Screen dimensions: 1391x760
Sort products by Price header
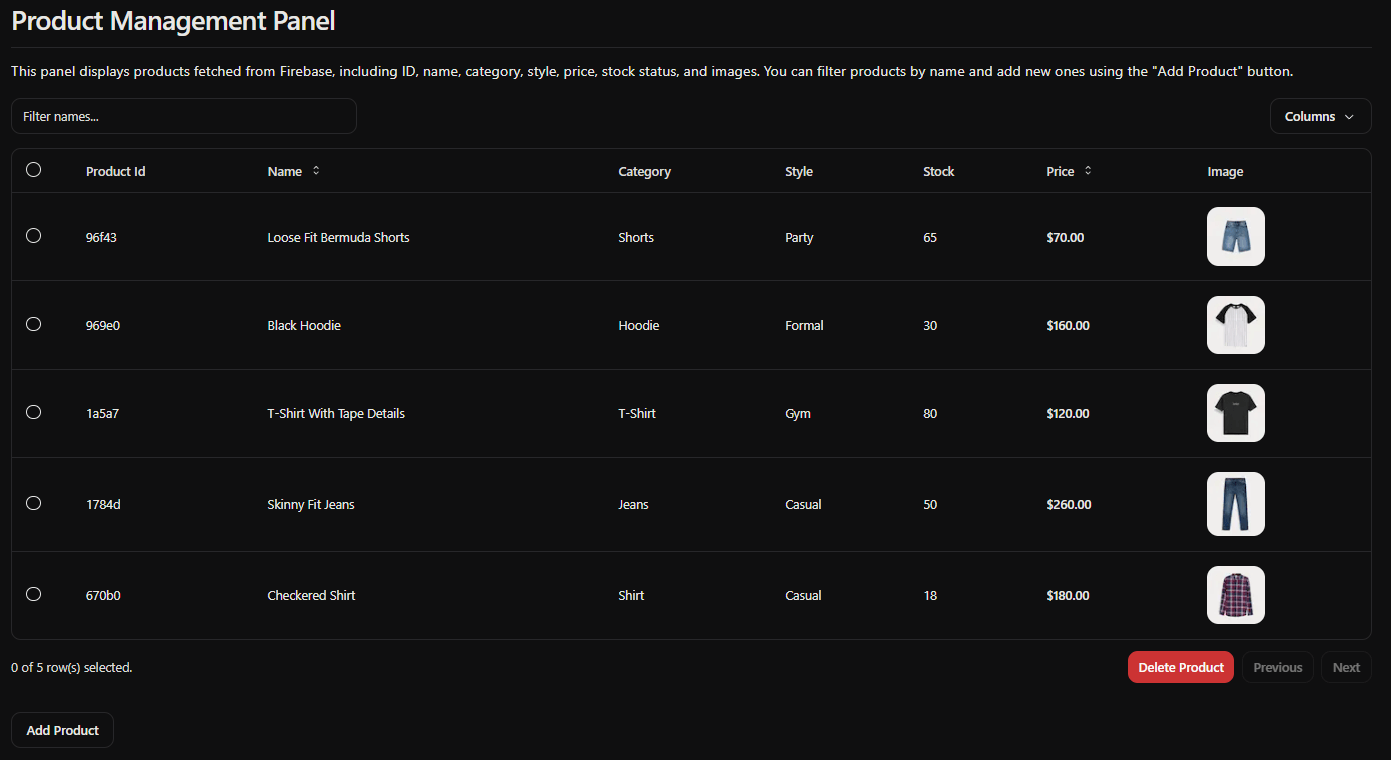1060,172
